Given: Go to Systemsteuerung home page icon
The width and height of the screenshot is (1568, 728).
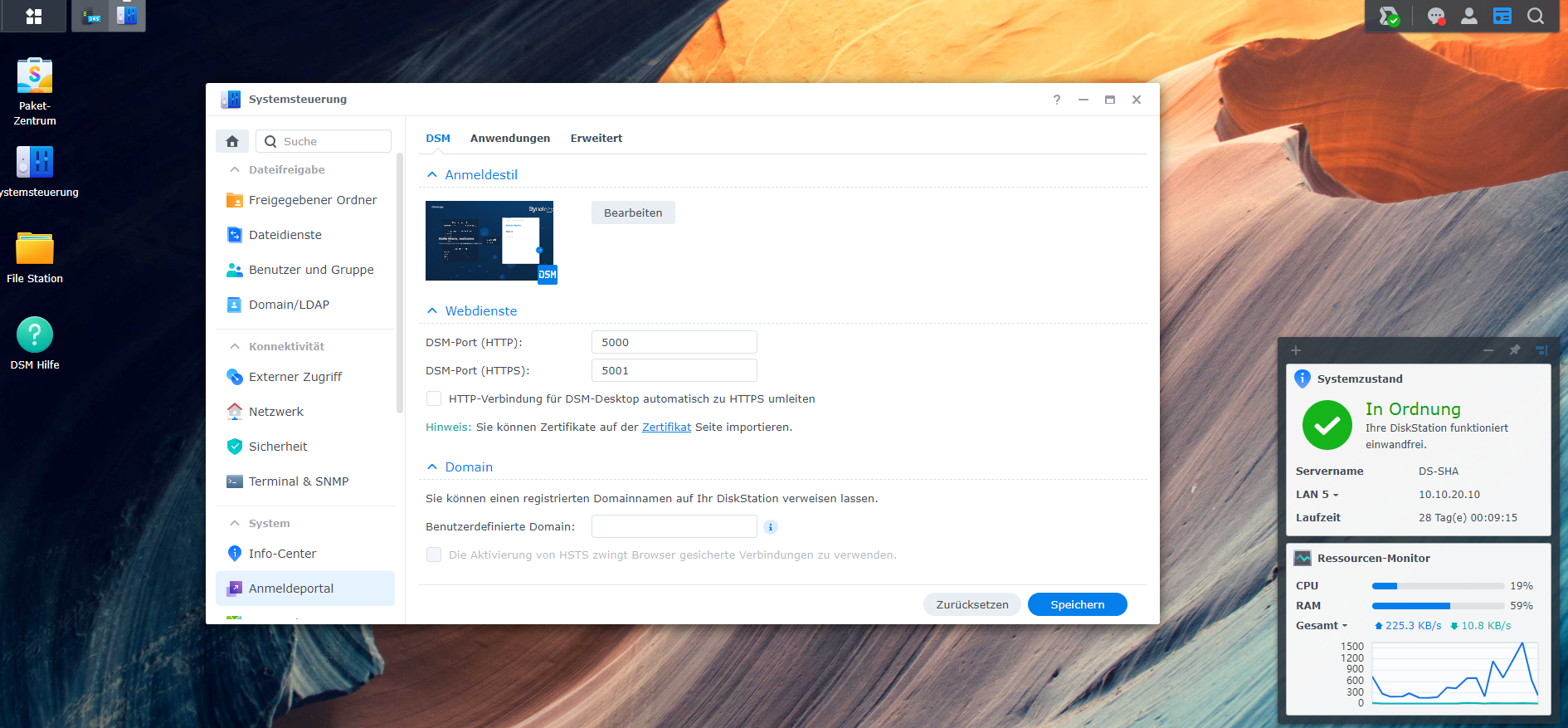Looking at the screenshot, I should coord(232,141).
